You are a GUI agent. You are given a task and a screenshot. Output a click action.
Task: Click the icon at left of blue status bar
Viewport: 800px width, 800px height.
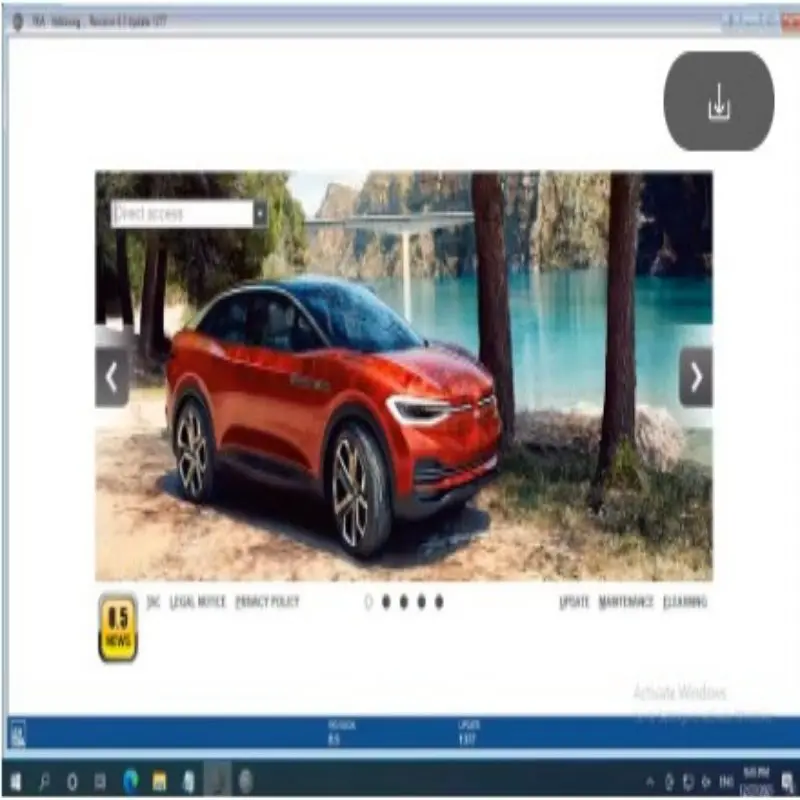(x=18, y=734)
